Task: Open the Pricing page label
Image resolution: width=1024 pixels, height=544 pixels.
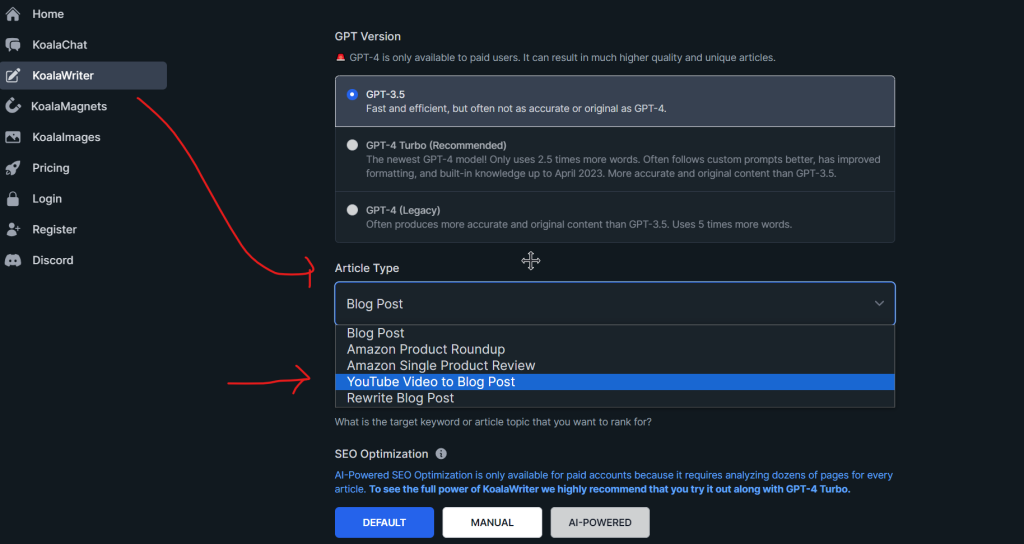Action: tap(50, 168)
